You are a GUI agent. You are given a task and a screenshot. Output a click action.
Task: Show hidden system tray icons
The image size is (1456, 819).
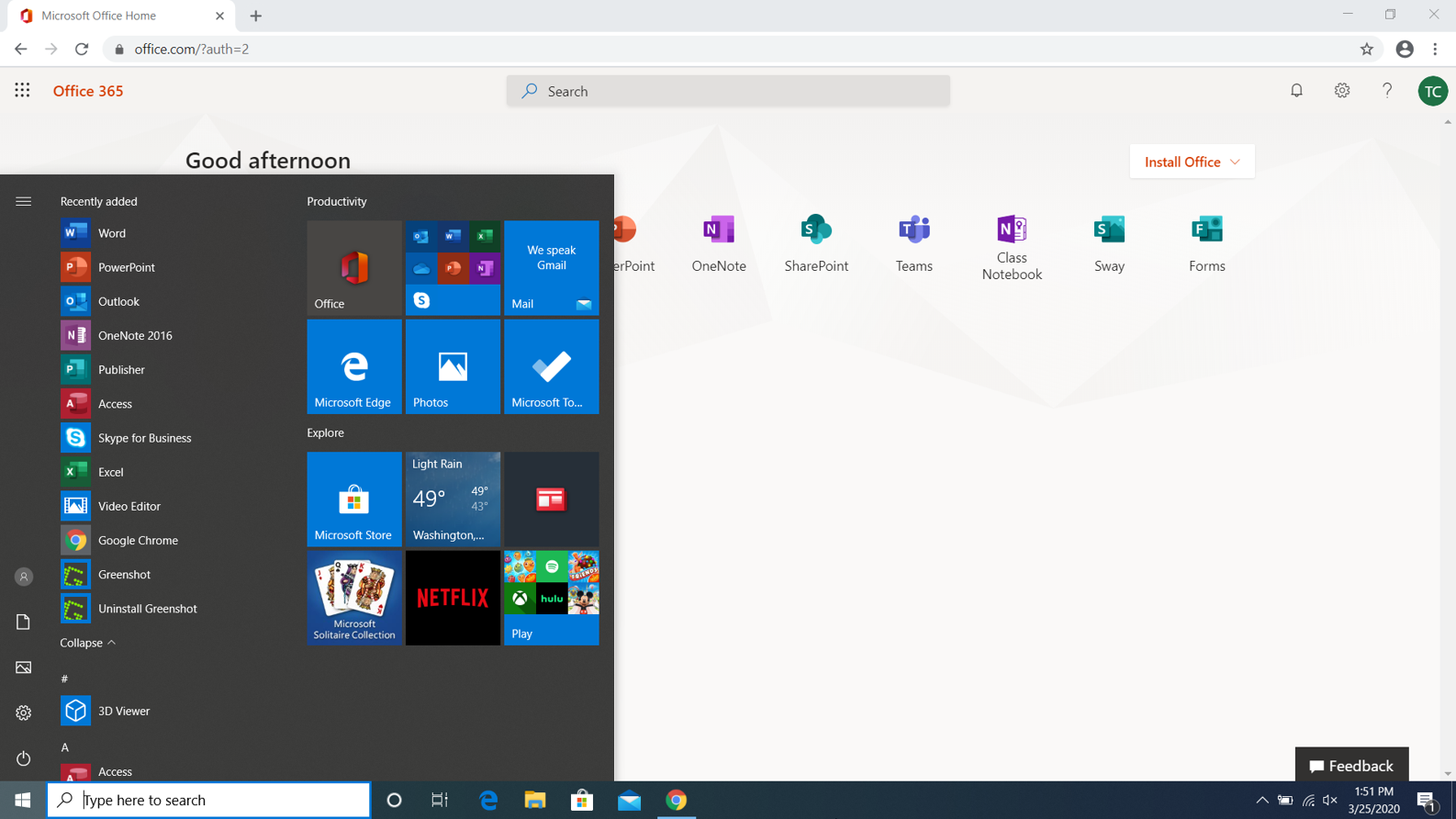1262,800
